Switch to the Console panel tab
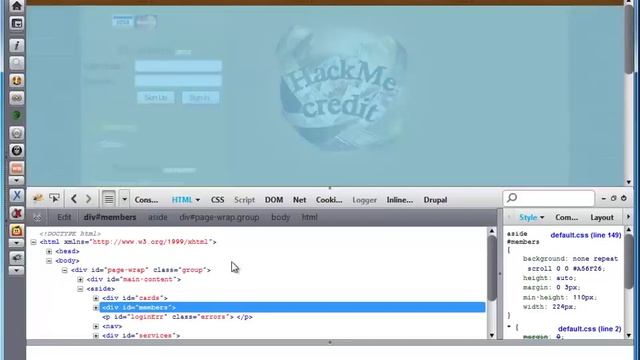The height and width of the screenshot is (360, 640). 146,200
